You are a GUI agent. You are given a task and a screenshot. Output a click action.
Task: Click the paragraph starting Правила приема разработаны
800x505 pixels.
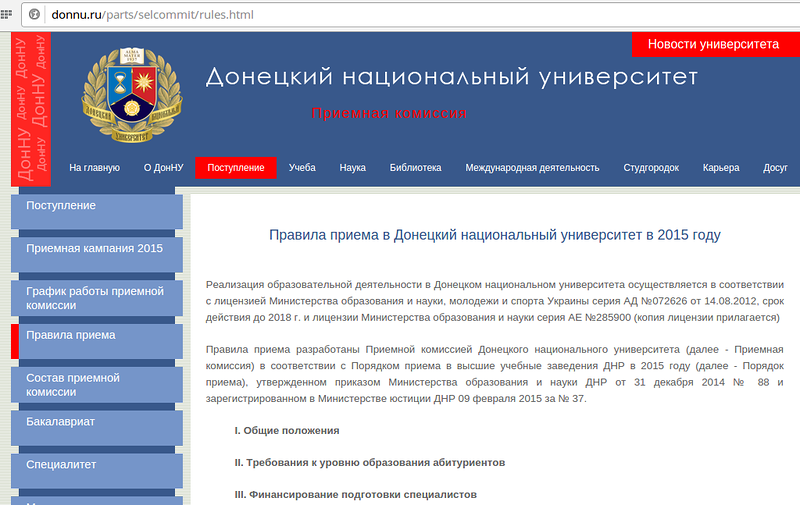coord(494,374)
